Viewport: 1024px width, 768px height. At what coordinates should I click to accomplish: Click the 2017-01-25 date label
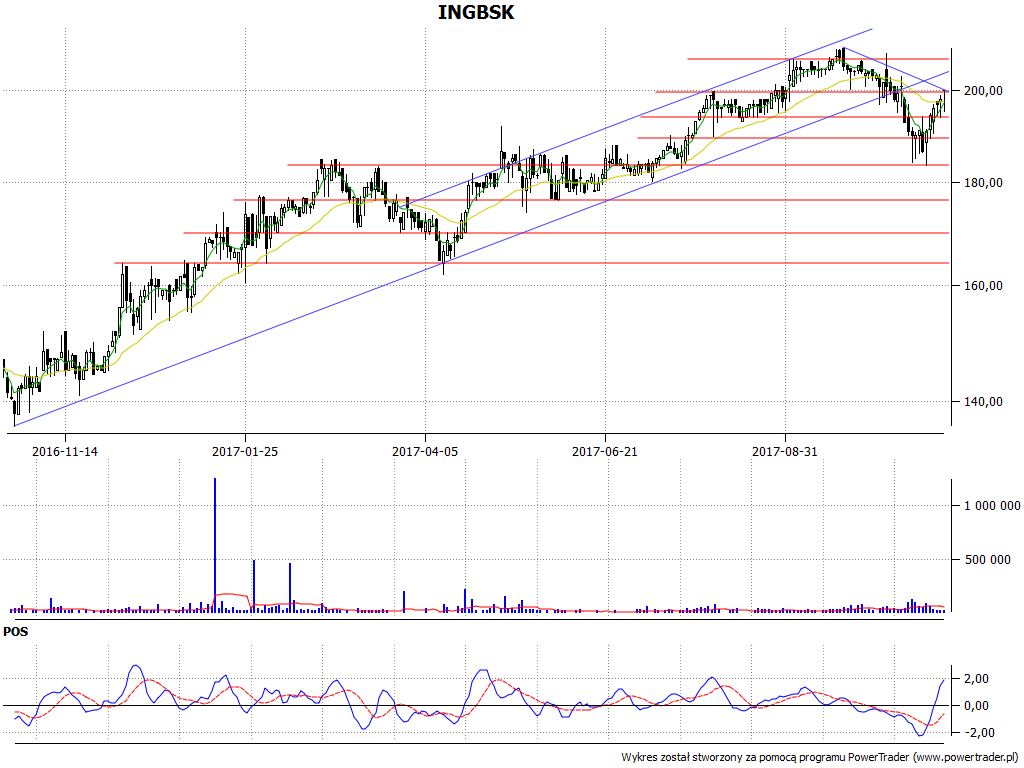(245, 451)
